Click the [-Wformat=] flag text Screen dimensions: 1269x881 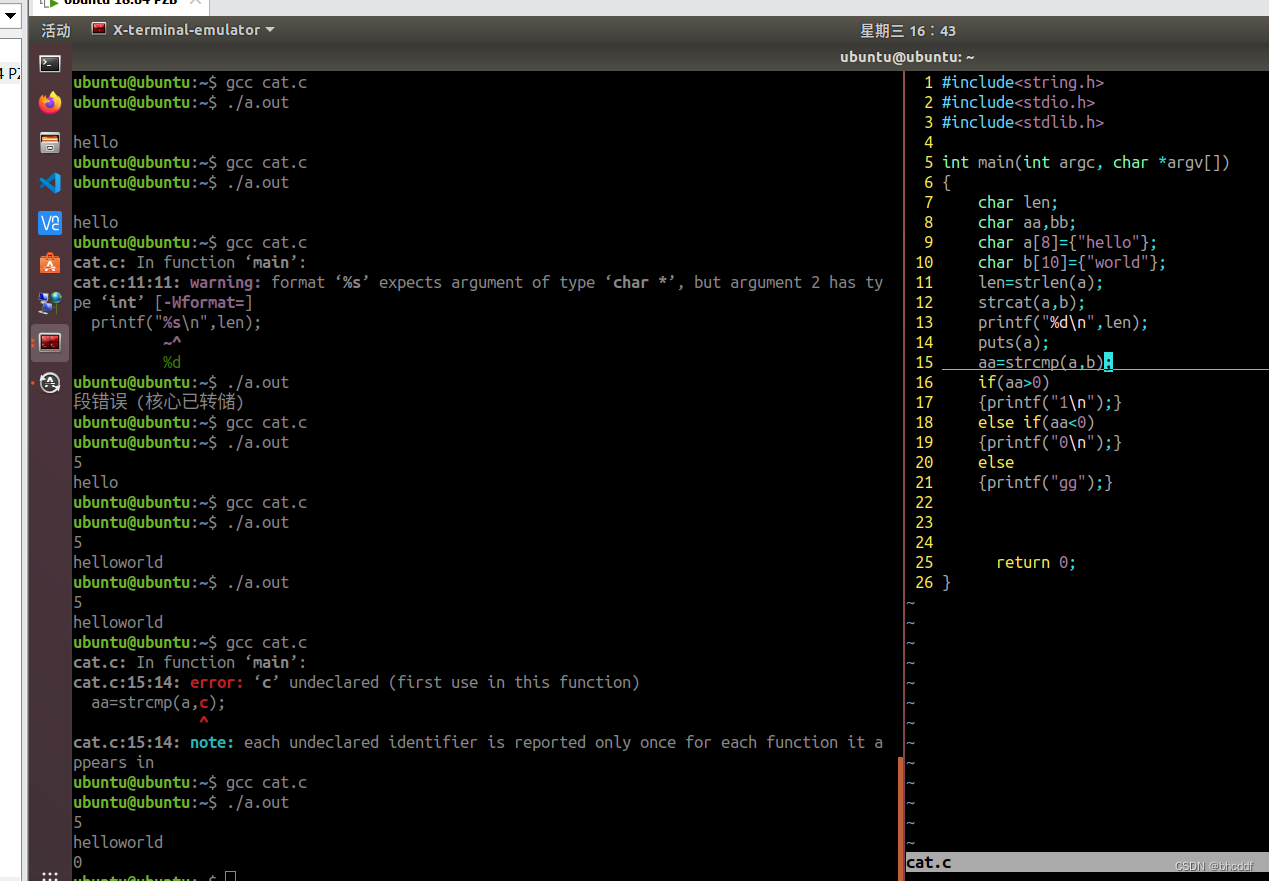click(x=204, y=302)
